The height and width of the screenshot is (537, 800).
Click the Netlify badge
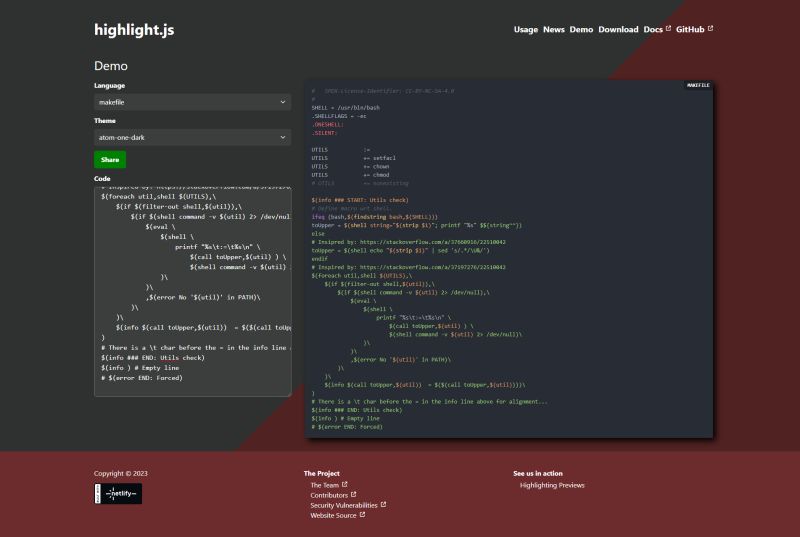118,494
